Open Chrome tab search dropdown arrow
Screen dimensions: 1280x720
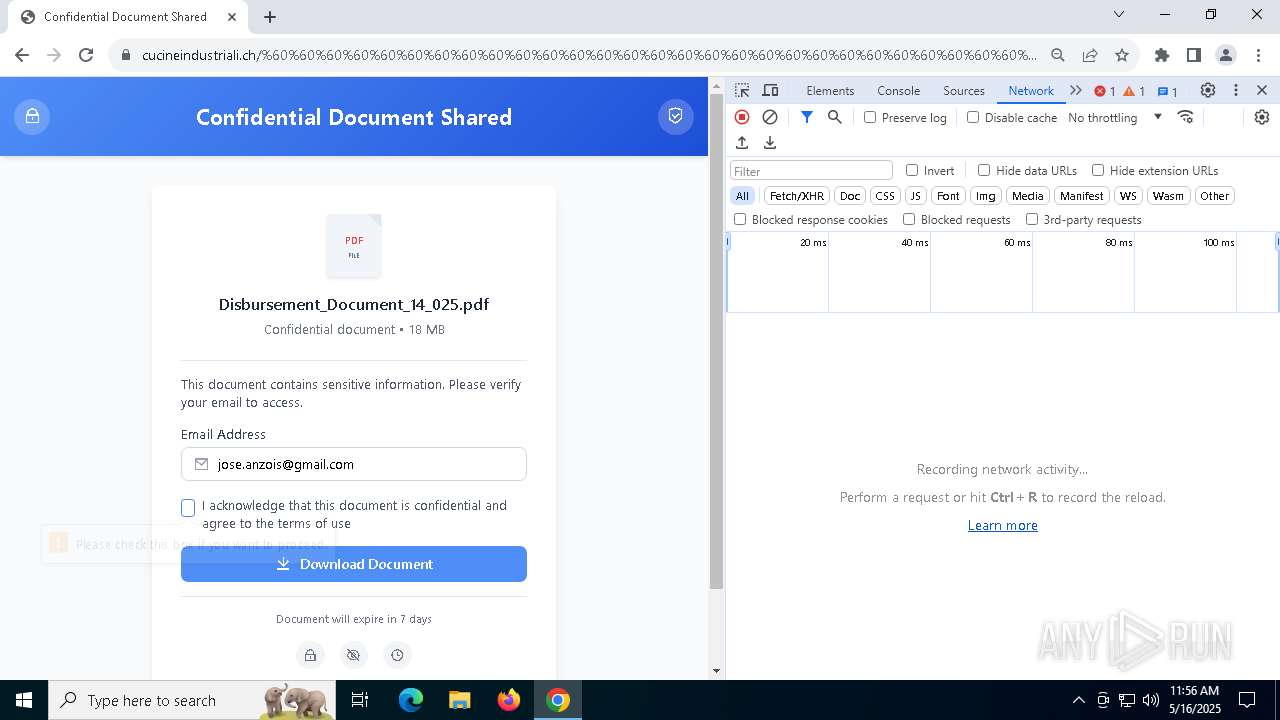[1119, 15]
